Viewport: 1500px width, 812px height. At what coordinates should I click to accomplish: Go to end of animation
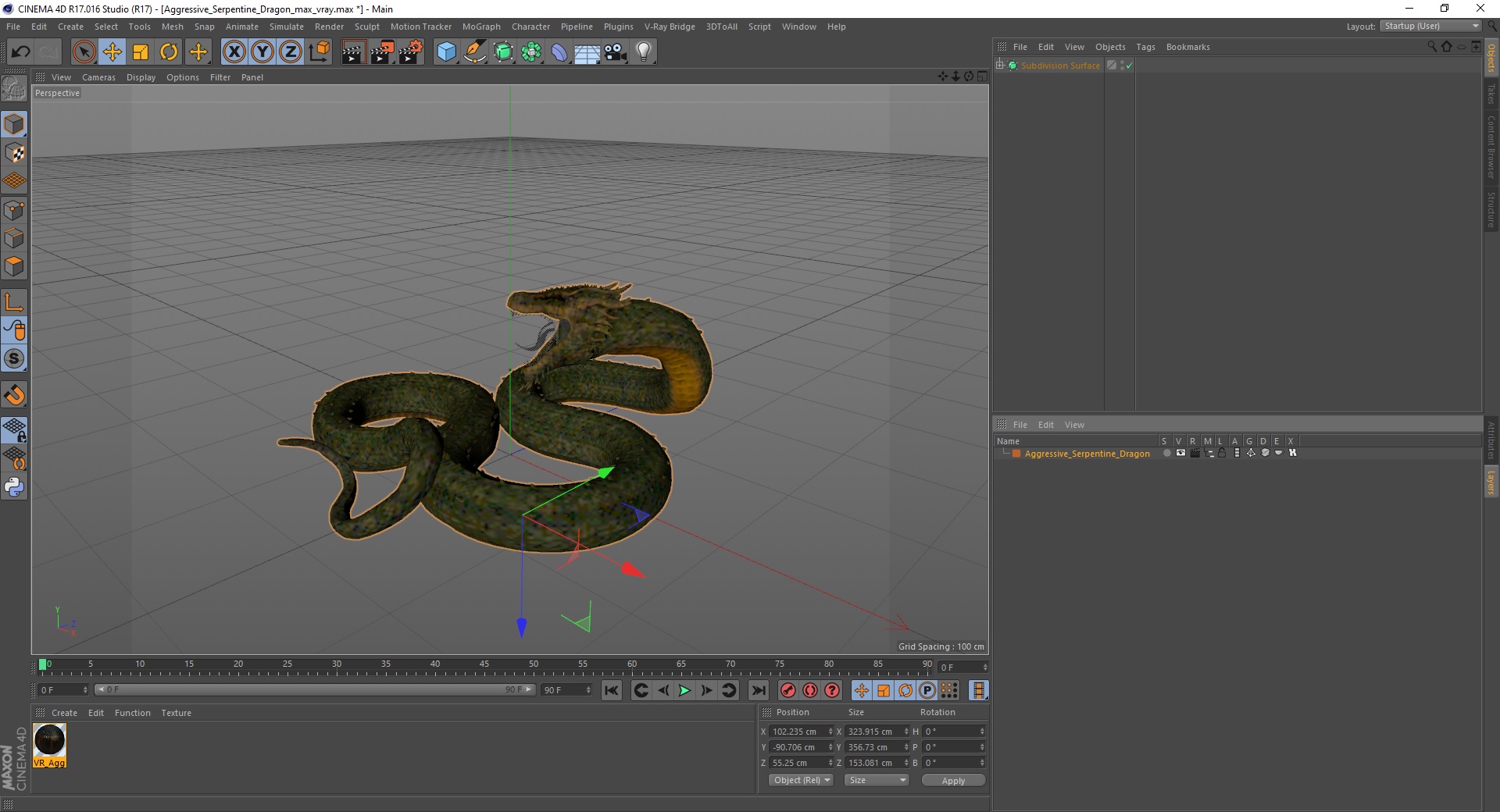point(759,690)
